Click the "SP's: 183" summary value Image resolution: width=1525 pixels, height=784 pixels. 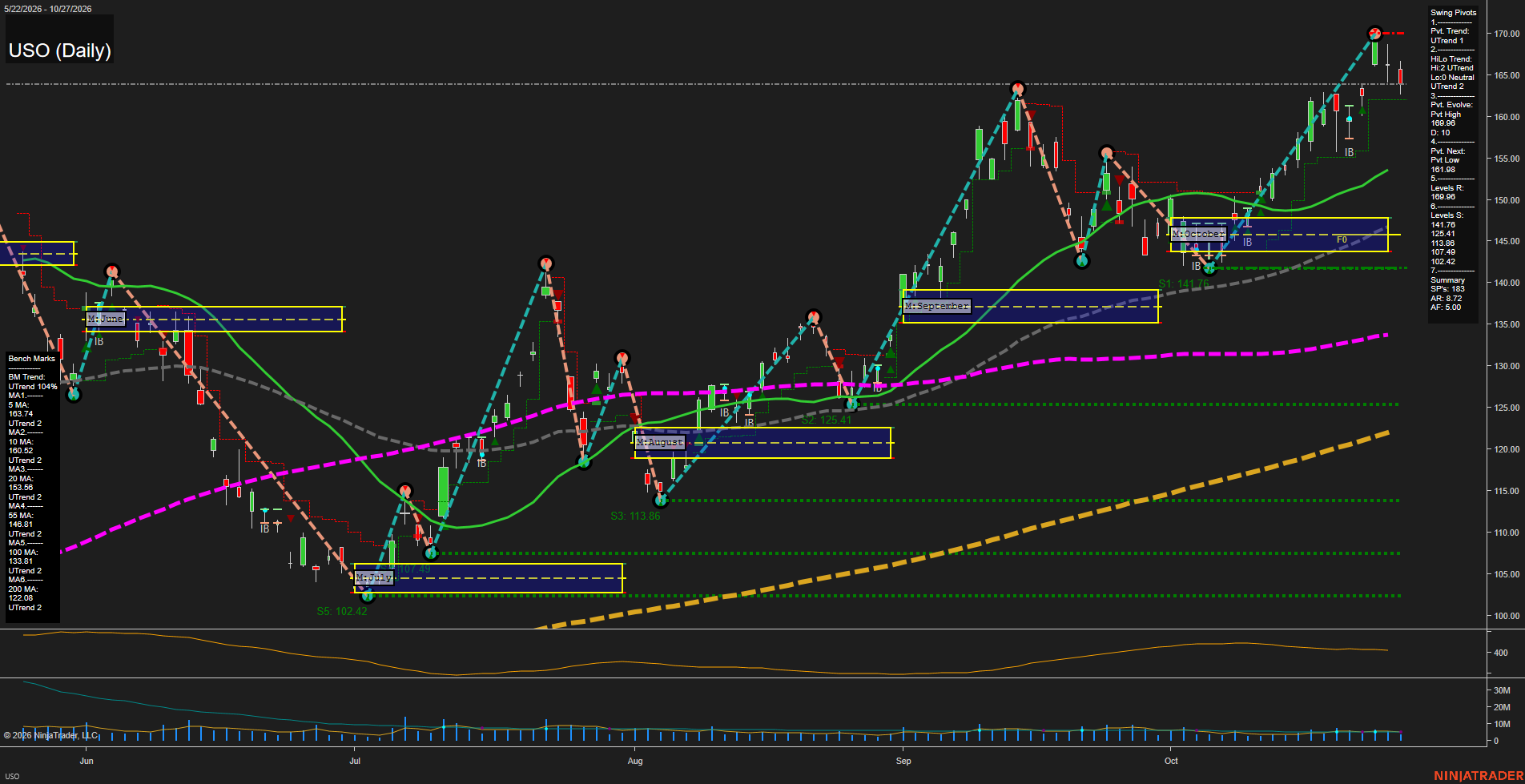point(1447,289)
